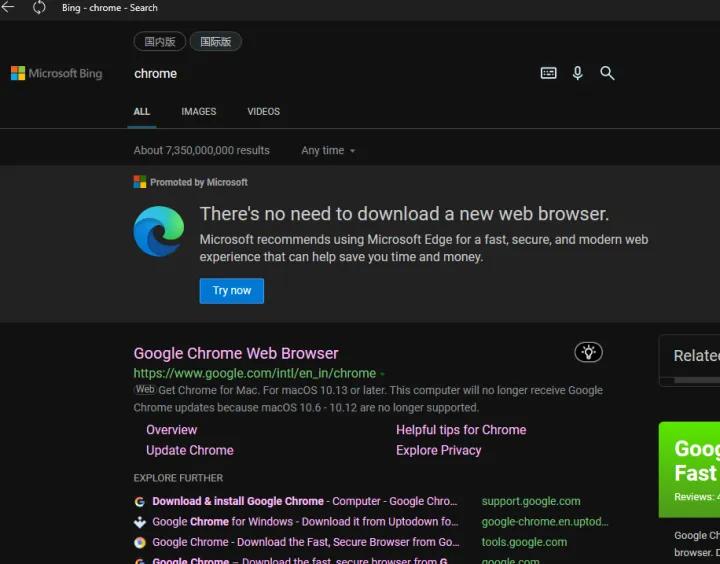Image resolution: width=720 pixels, height=564 pixels.
Task: Expand the Any time filter dropdown
Action: (x=328, y=151)
